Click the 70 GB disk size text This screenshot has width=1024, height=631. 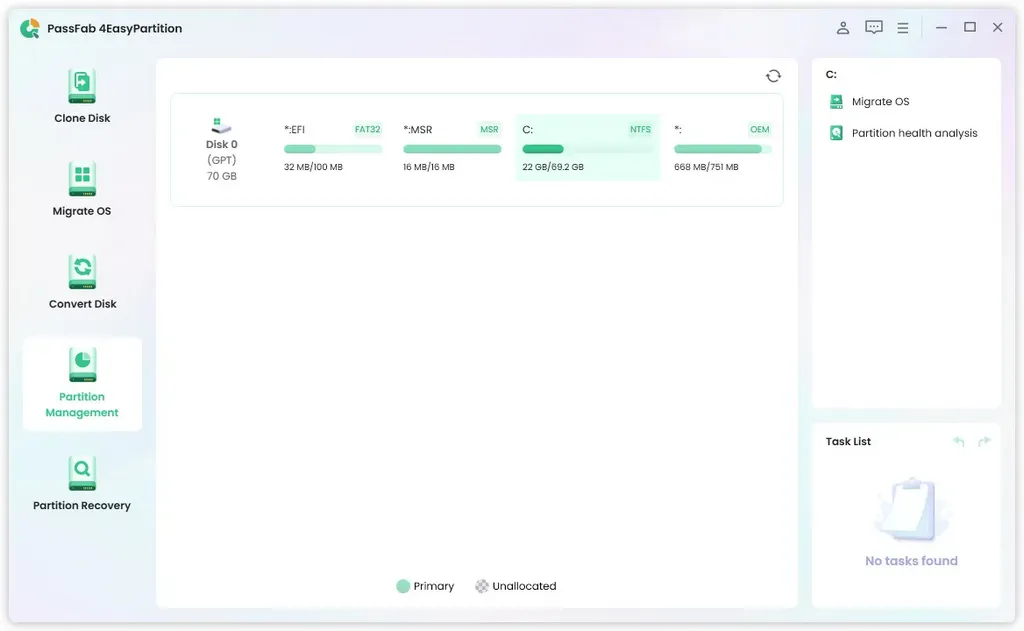tap(221, 176)
